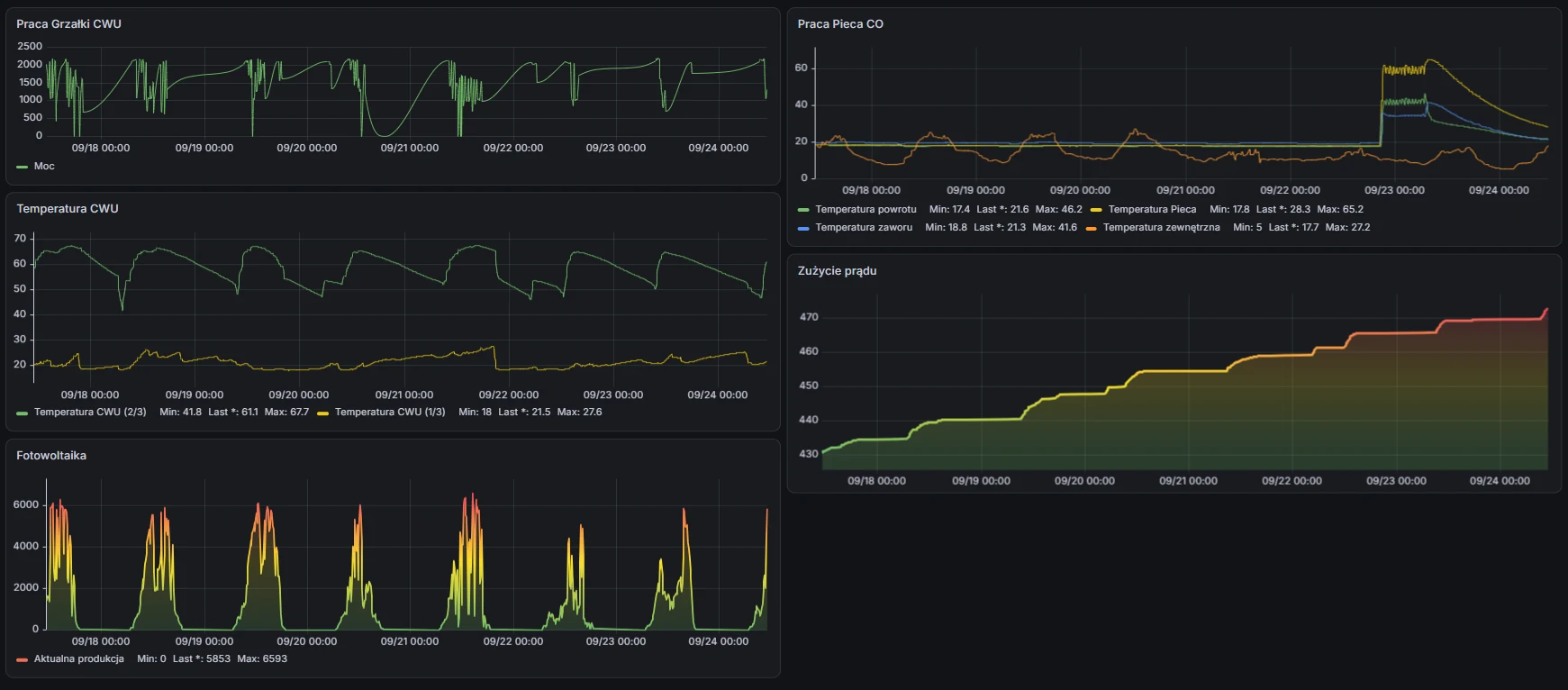Toggle Temperatura powrotu legend series

[x=866, y=210]
